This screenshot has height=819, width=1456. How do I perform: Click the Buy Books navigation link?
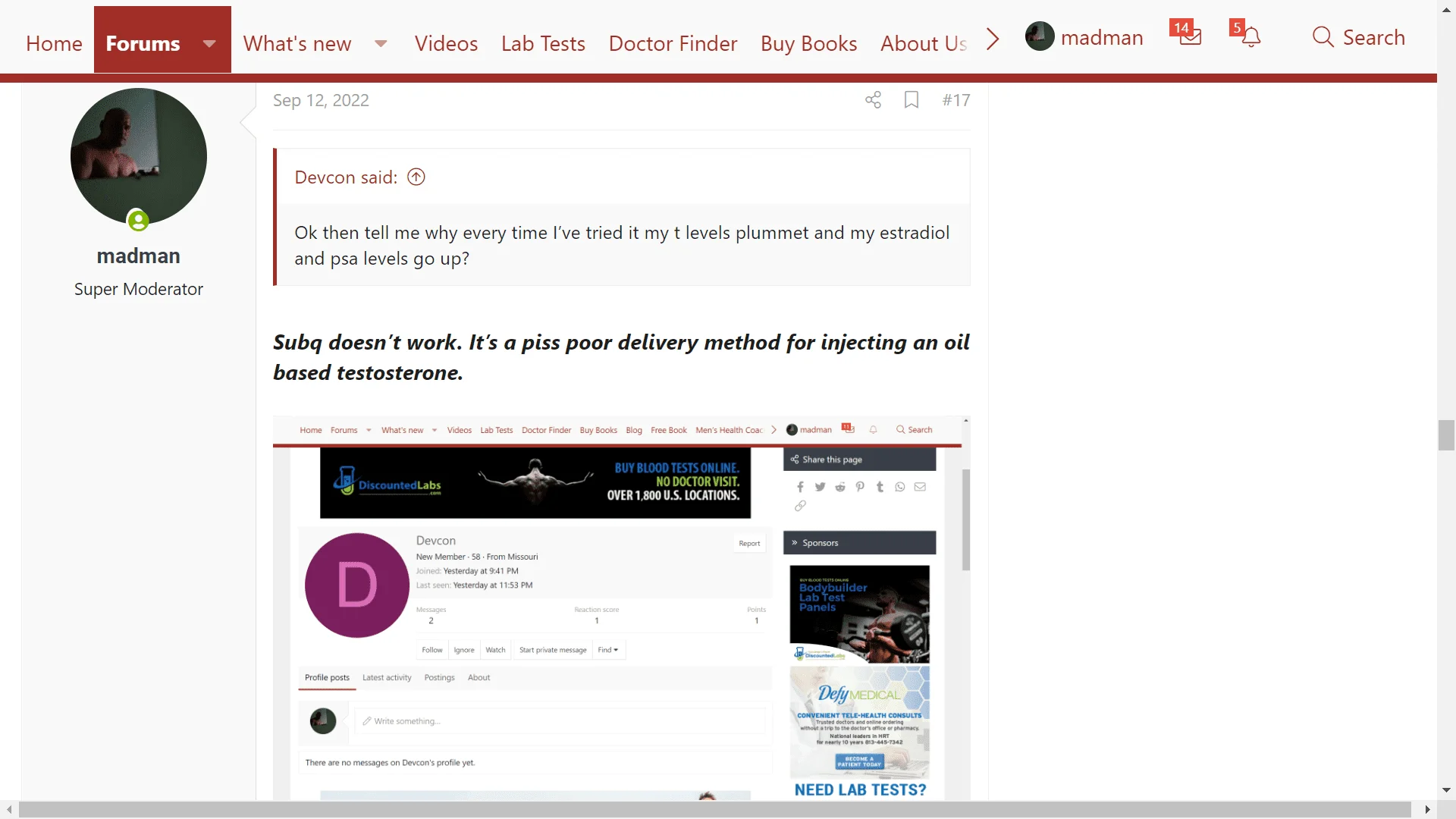click(808, 43)
